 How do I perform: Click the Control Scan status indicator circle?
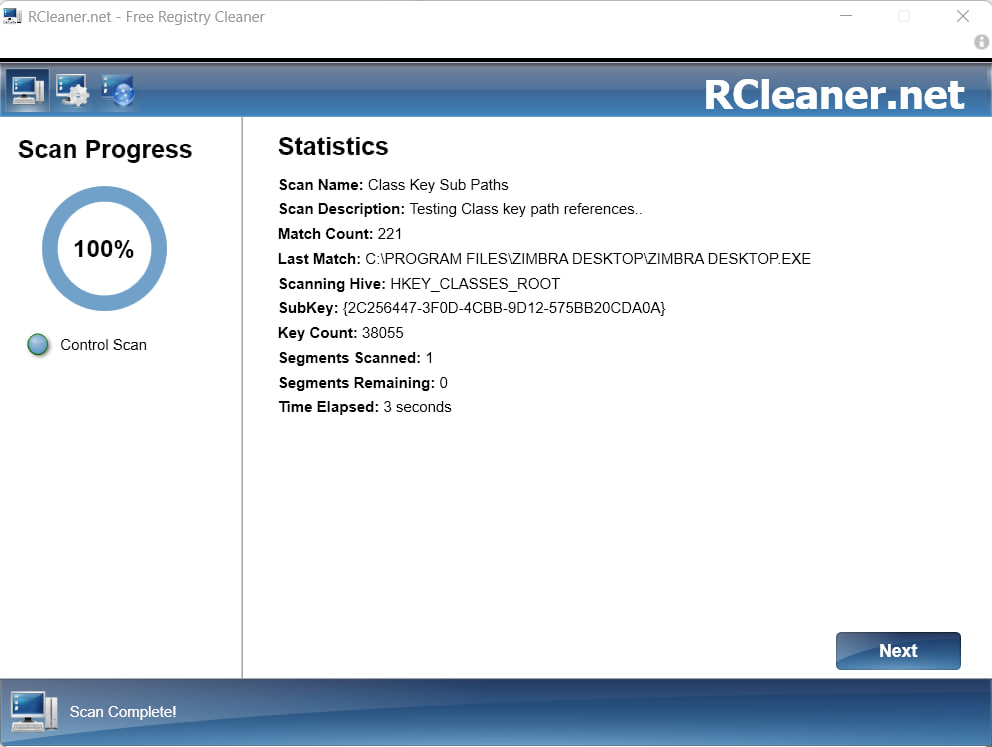pyautogui.click(x=38, y=345)
